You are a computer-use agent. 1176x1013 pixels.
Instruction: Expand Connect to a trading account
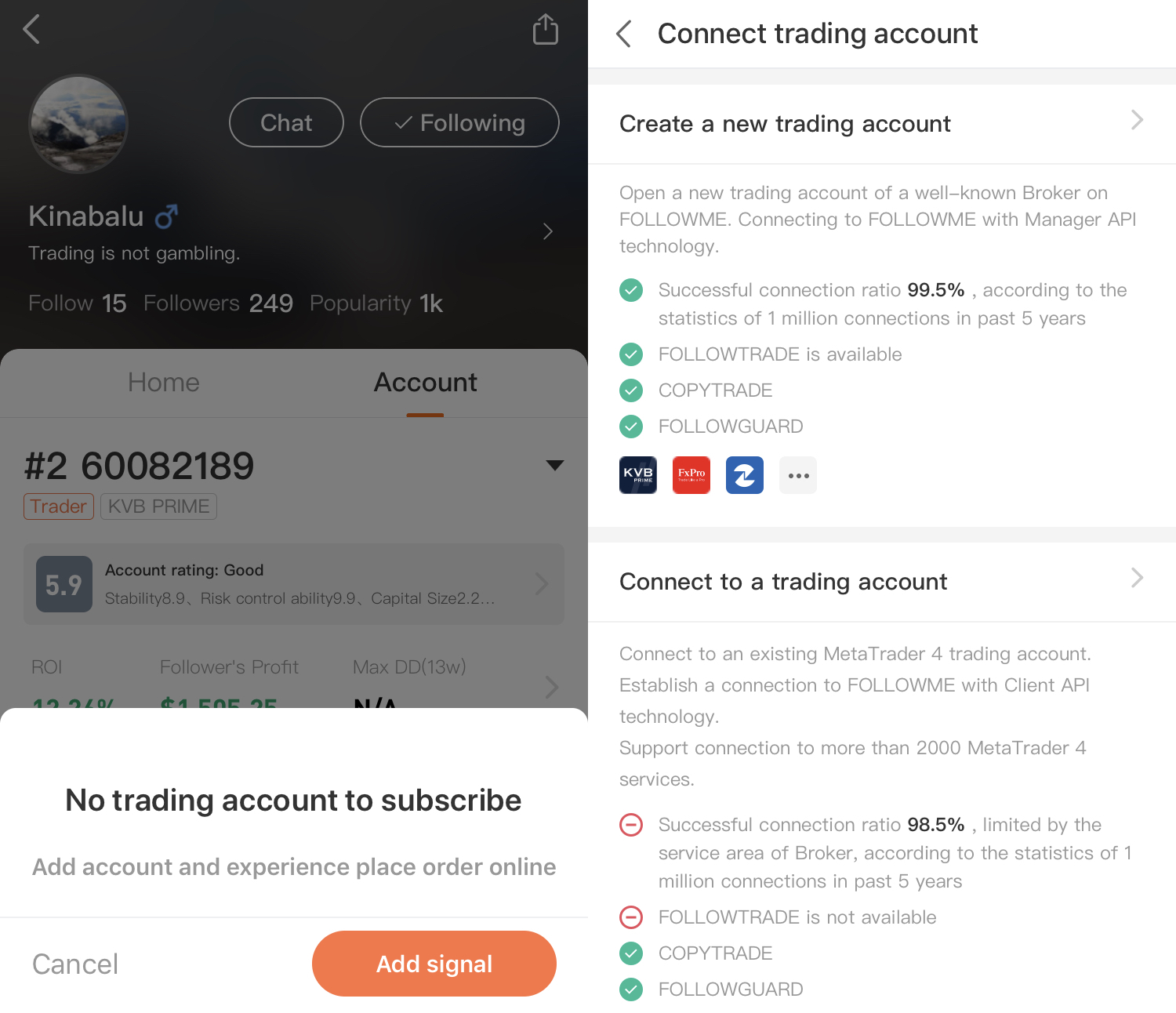click(882, 582)
